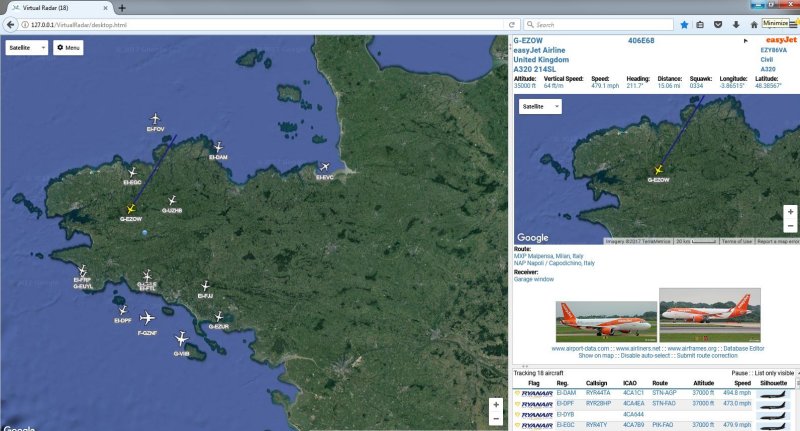Click the blue receiver location dot on the main map
This screenshot has height=431, width=800.
[145, 233]
